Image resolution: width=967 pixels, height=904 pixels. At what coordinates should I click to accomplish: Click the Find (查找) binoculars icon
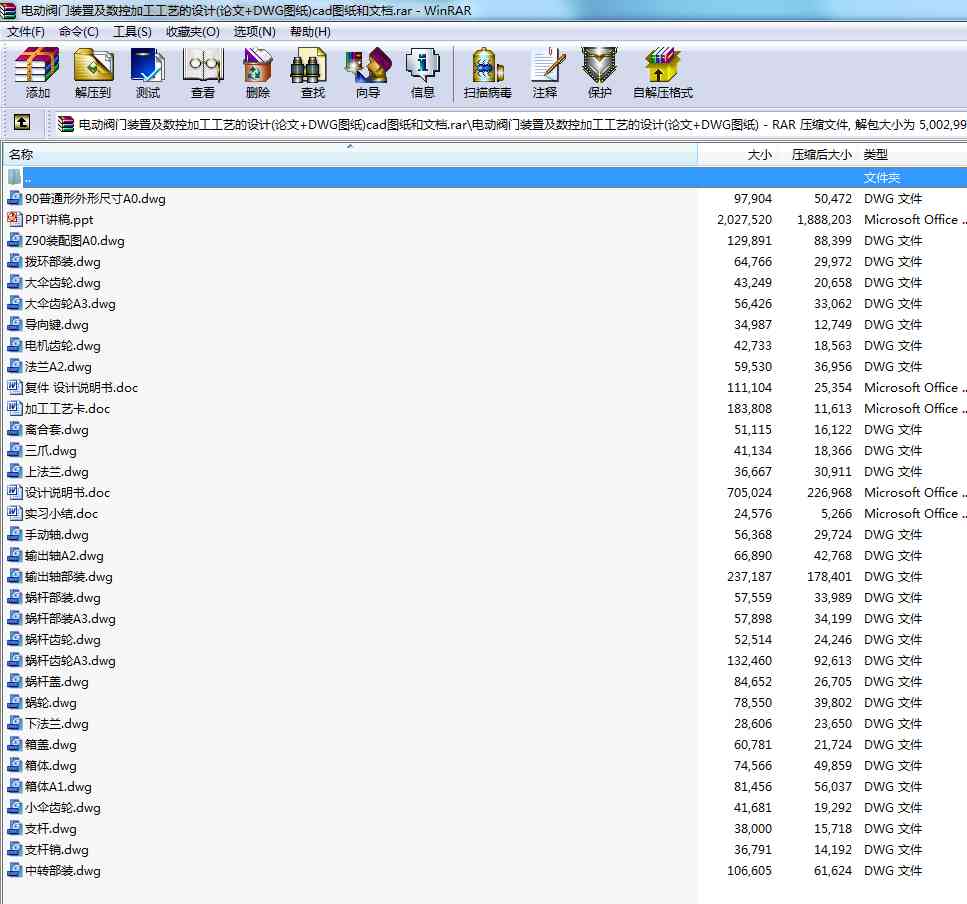pos(313,73)
